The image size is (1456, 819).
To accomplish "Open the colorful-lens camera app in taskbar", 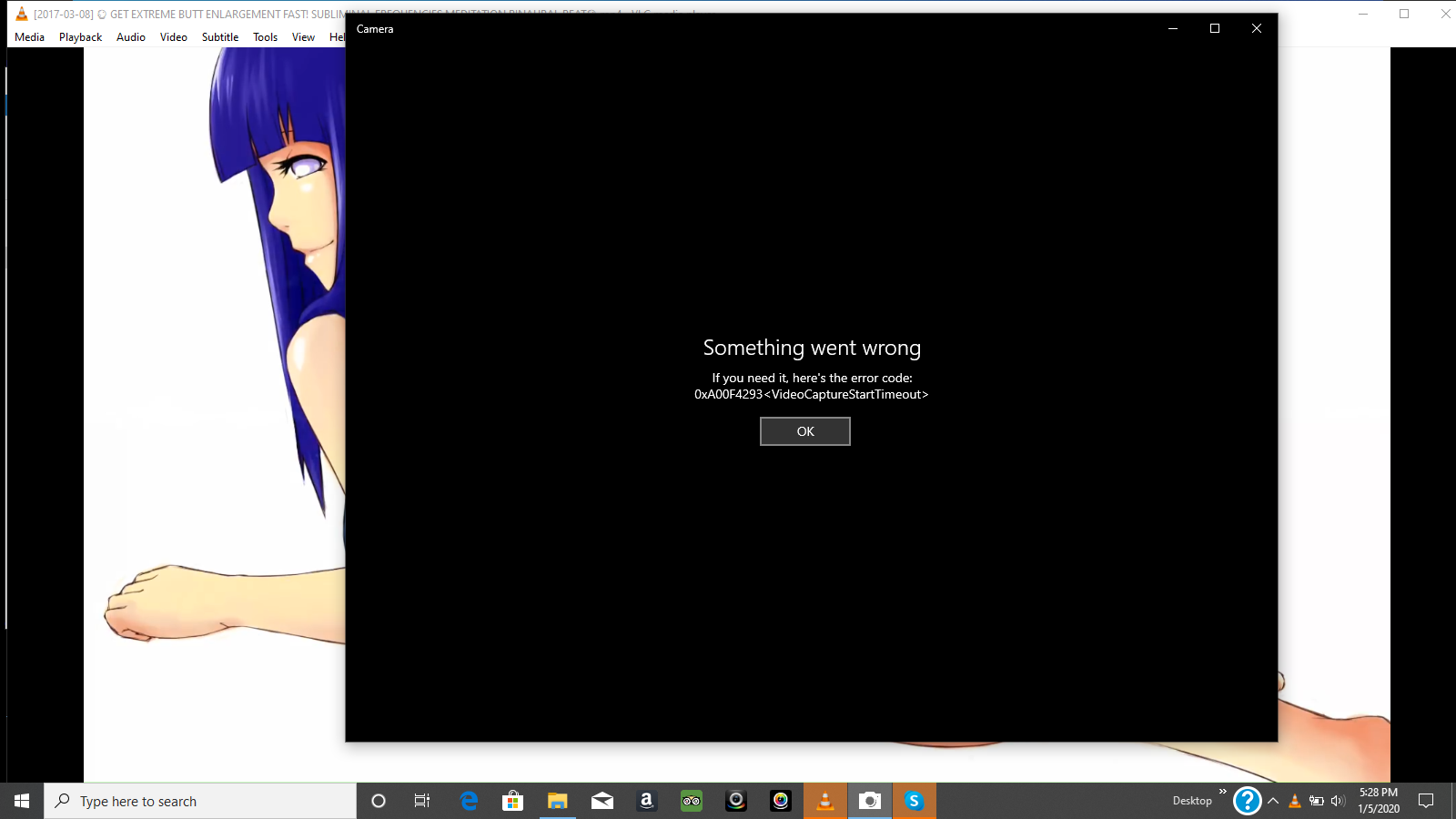I will coord(781,801).
